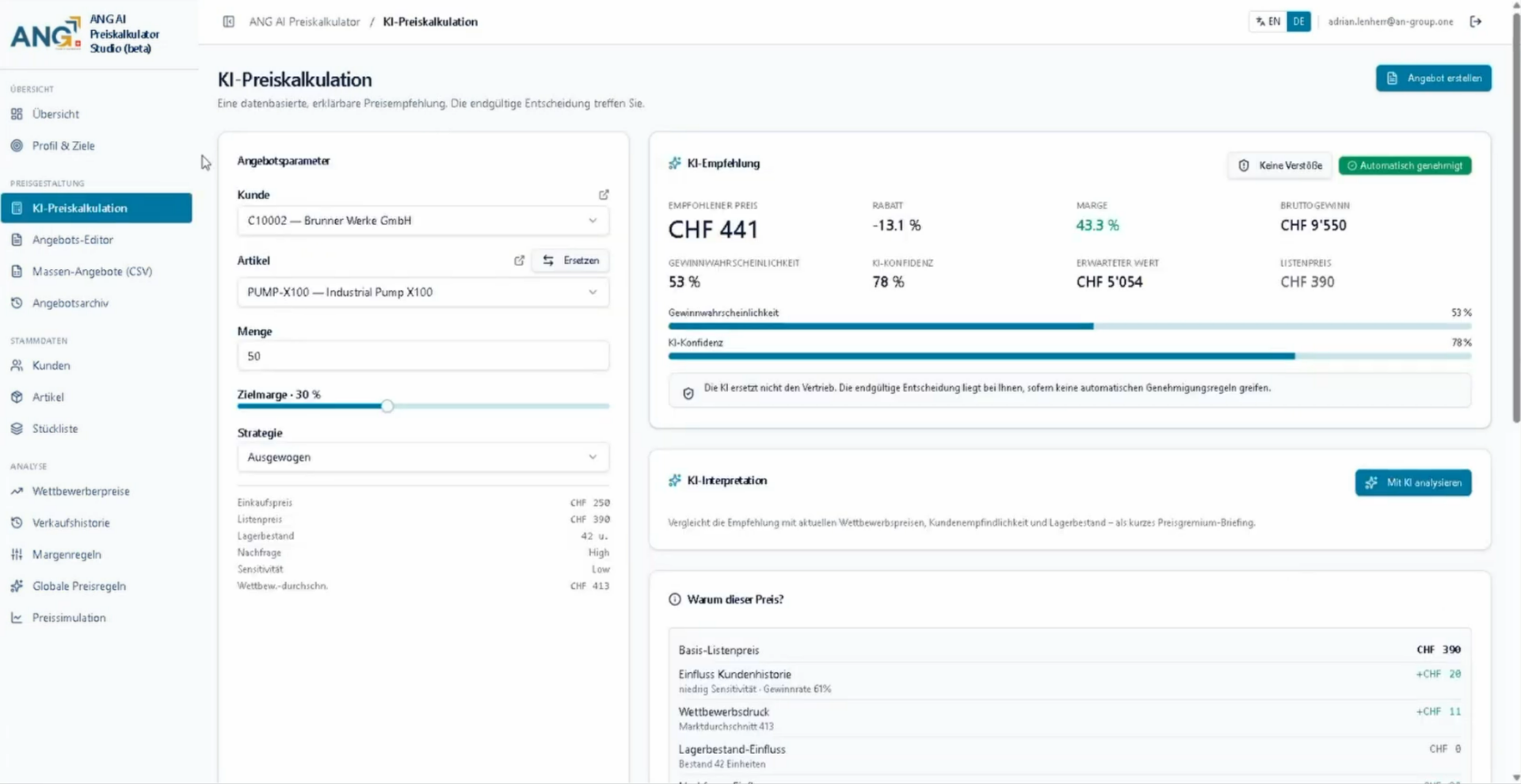Open KI-Preiskalkulation in sidebar
The width and height of the screenshot is (1521, 784).
pos(97,207)
